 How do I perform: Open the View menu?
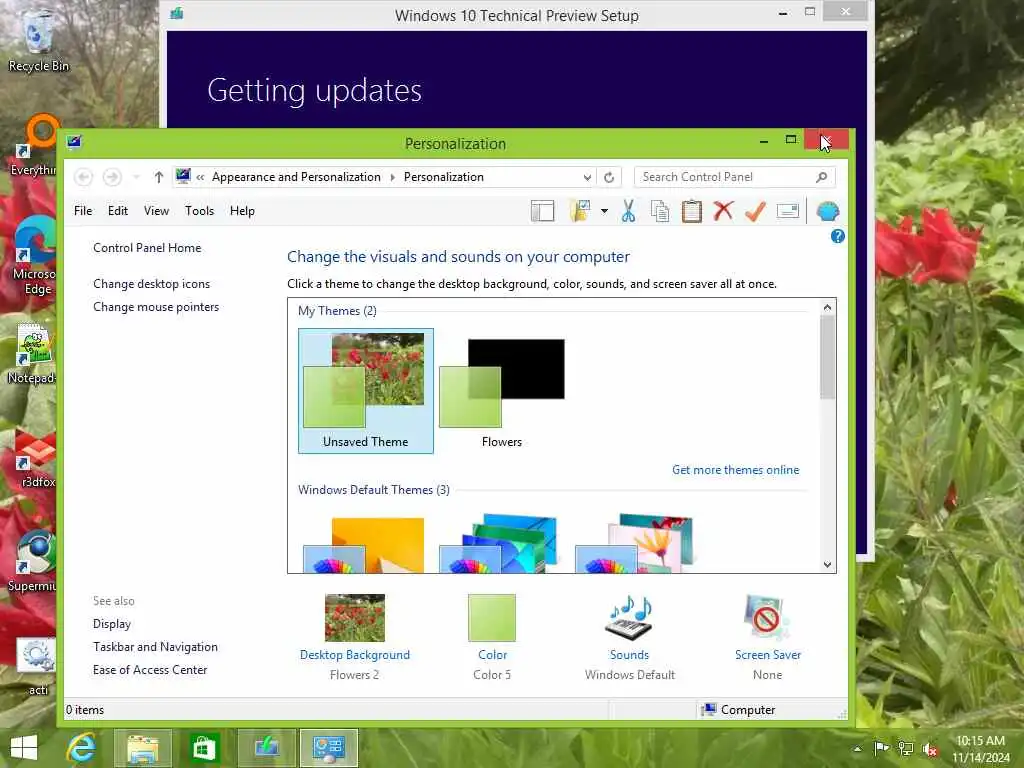point(156,211)
